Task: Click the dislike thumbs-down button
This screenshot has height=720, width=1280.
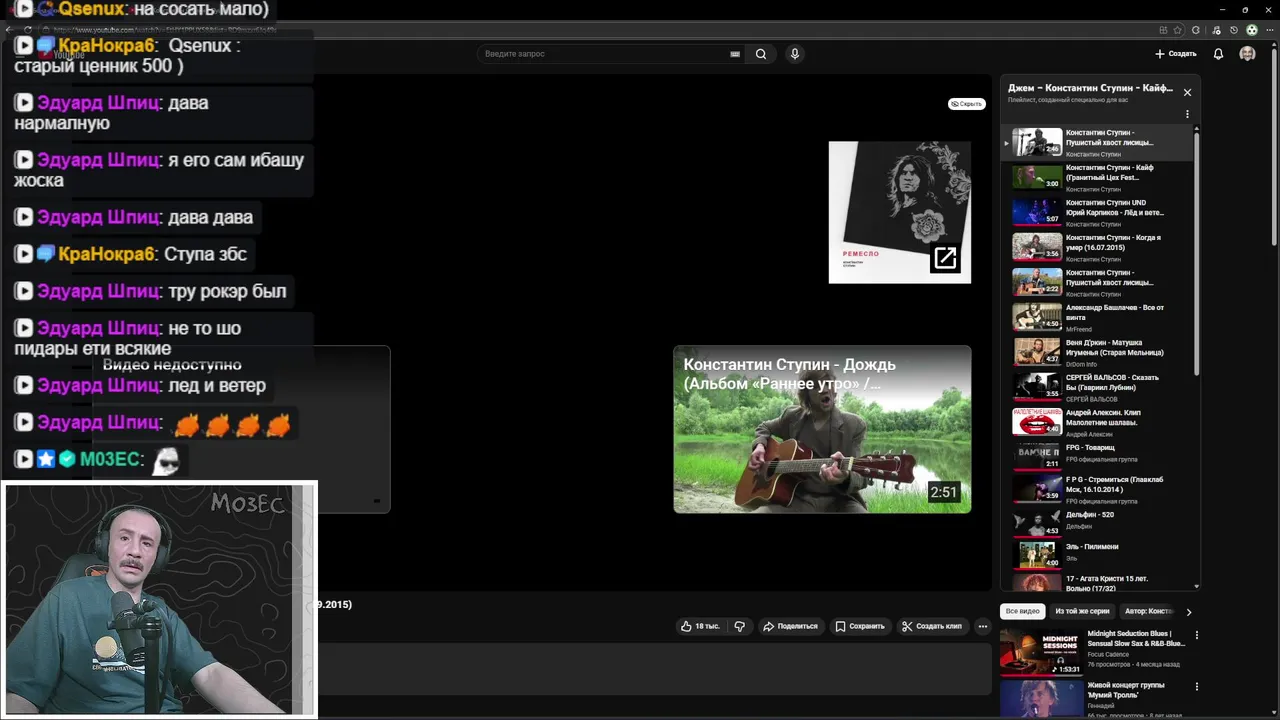Action: pyautogui.click(x=740, y=626)
